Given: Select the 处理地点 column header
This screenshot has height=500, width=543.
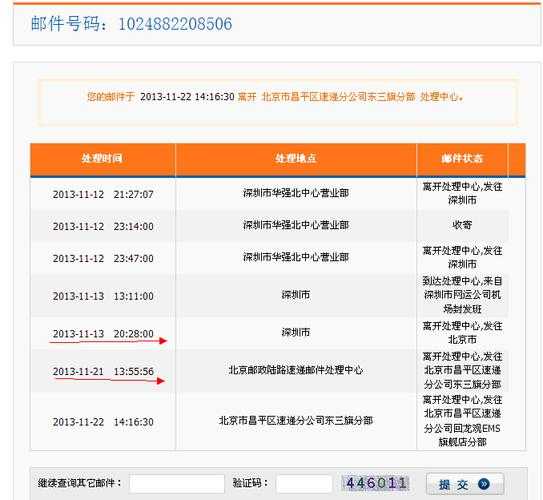Looking at the screenshot, I should point(296,159).
